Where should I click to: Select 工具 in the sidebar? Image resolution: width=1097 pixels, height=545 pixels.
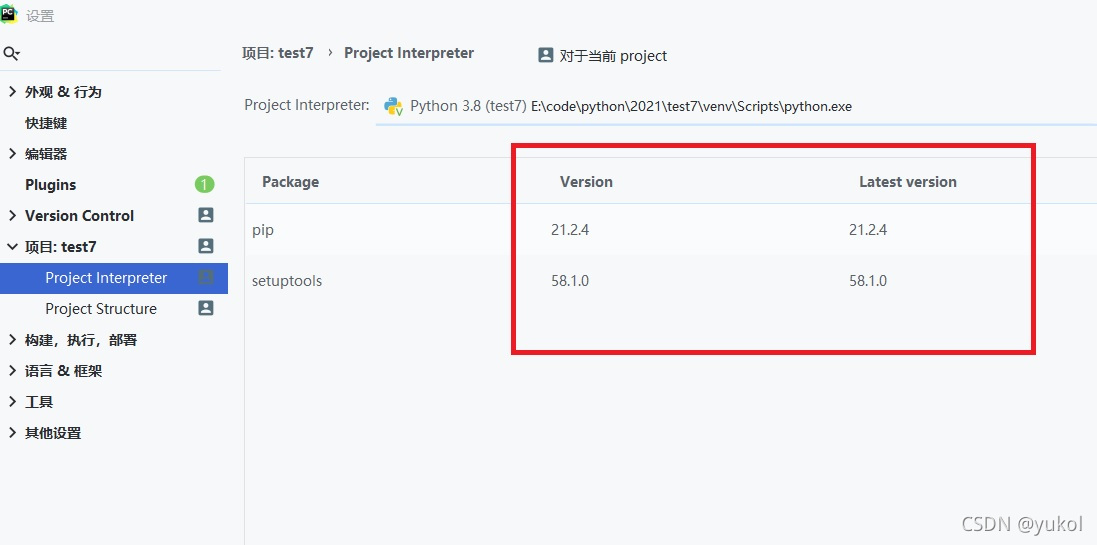click(39, 402)
